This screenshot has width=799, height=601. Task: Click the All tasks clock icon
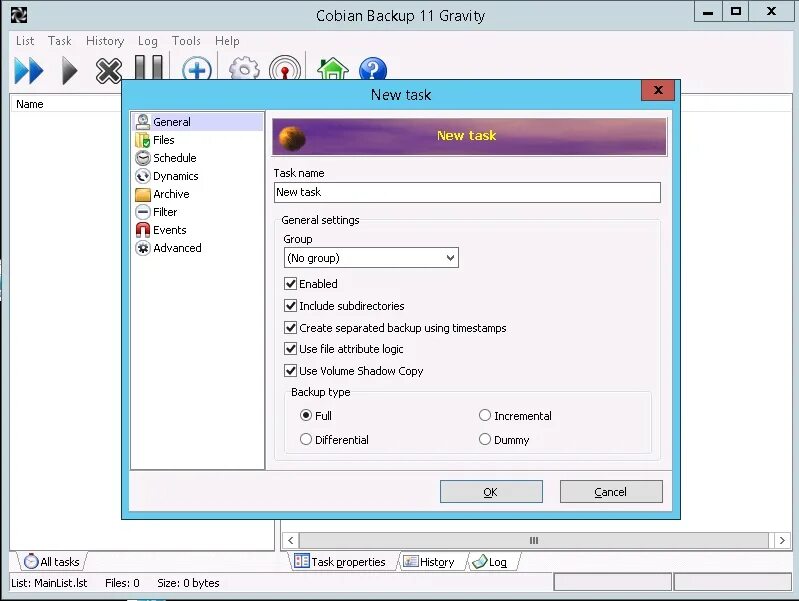coord(31,561)
